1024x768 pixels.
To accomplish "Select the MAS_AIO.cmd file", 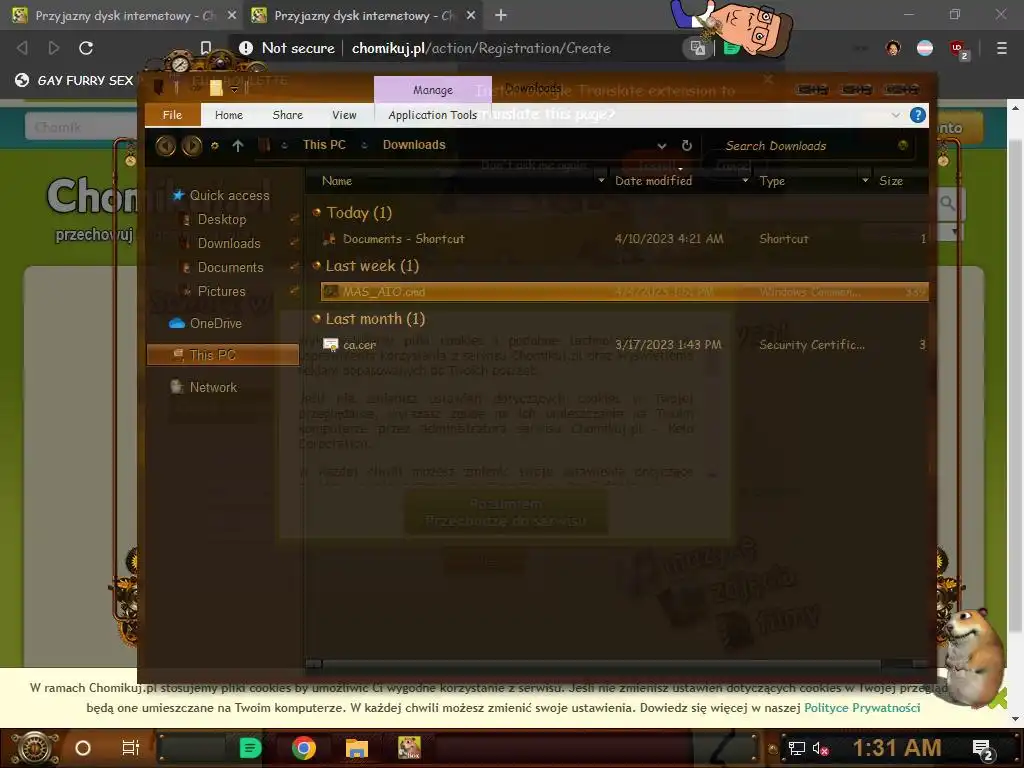I will click(624, 292).
